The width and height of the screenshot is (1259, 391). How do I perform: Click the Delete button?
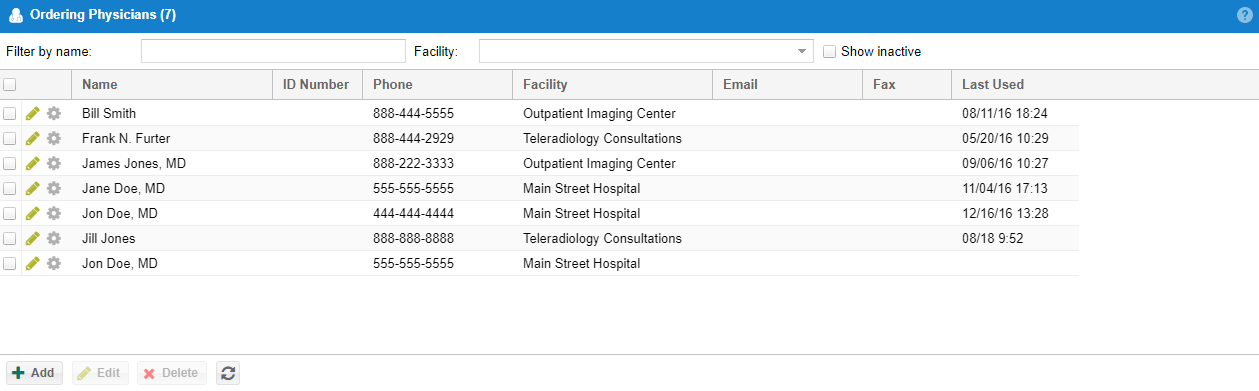pyautogui.click(x=171, y=373)
